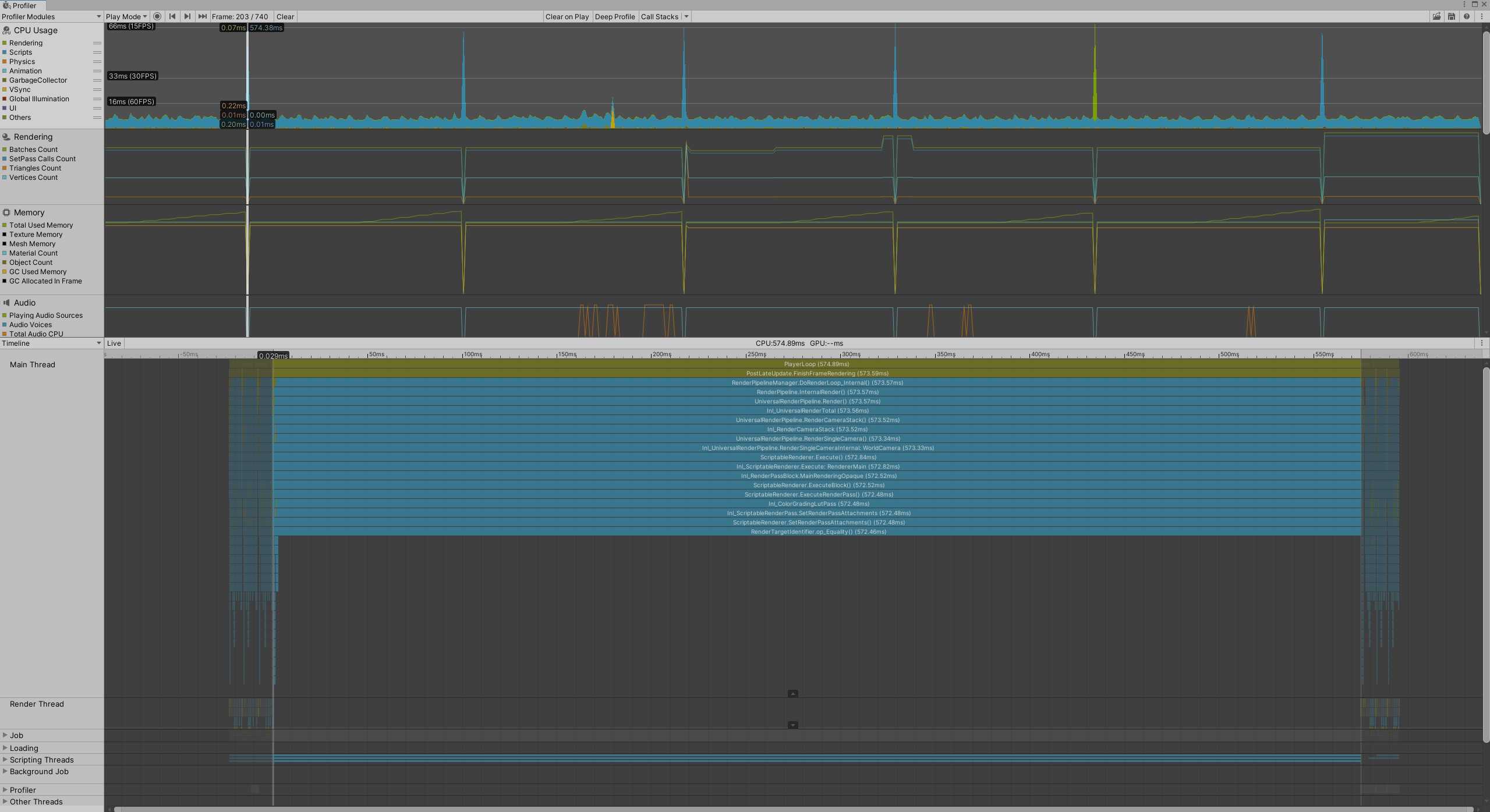The height and width of the screenshot is (812, 1490).
Task: Click the Memory module header icon
Action: (6, 212)
